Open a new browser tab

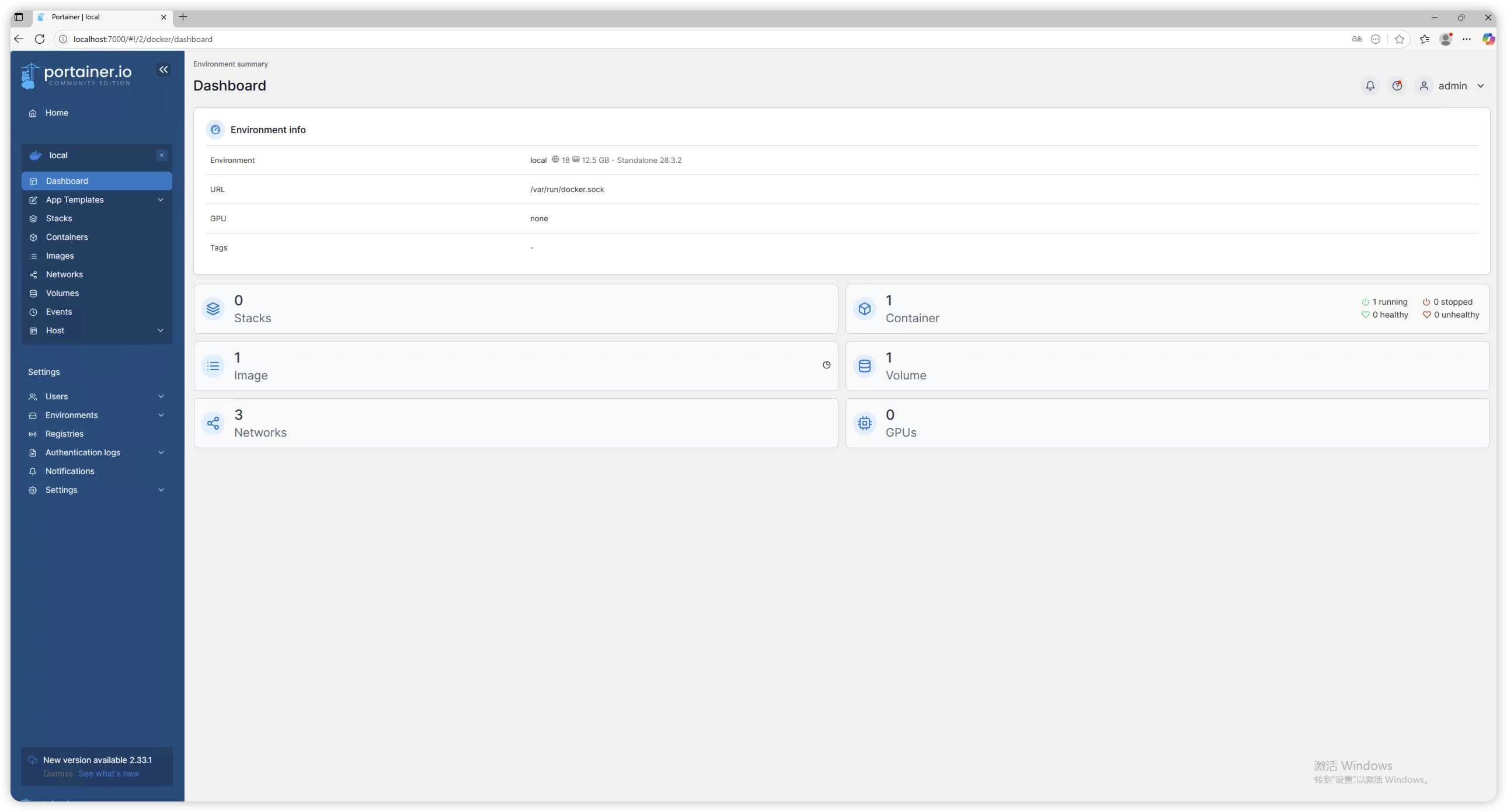coord(183,17)
